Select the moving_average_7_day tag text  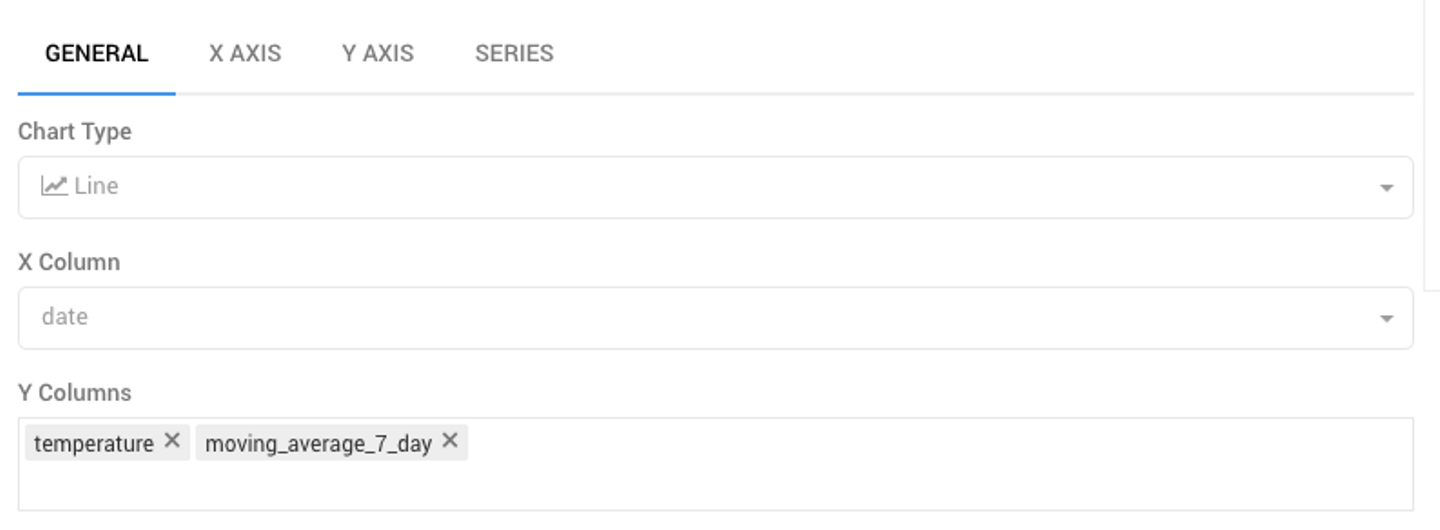pyautogui.click(x=318, y=443)
